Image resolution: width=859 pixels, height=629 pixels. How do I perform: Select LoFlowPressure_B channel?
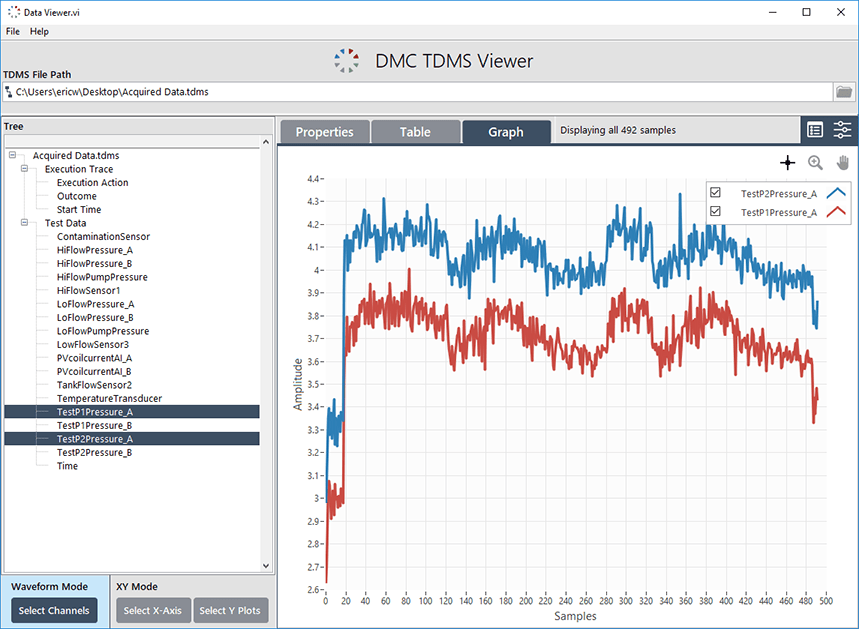[95, 317]
